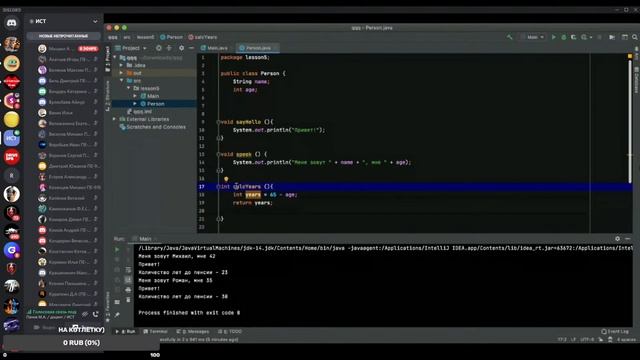The height and width of the screenshot is (360, 640).
Task: Run with coverage icon in the toolbar
Action: coord(573,37)
